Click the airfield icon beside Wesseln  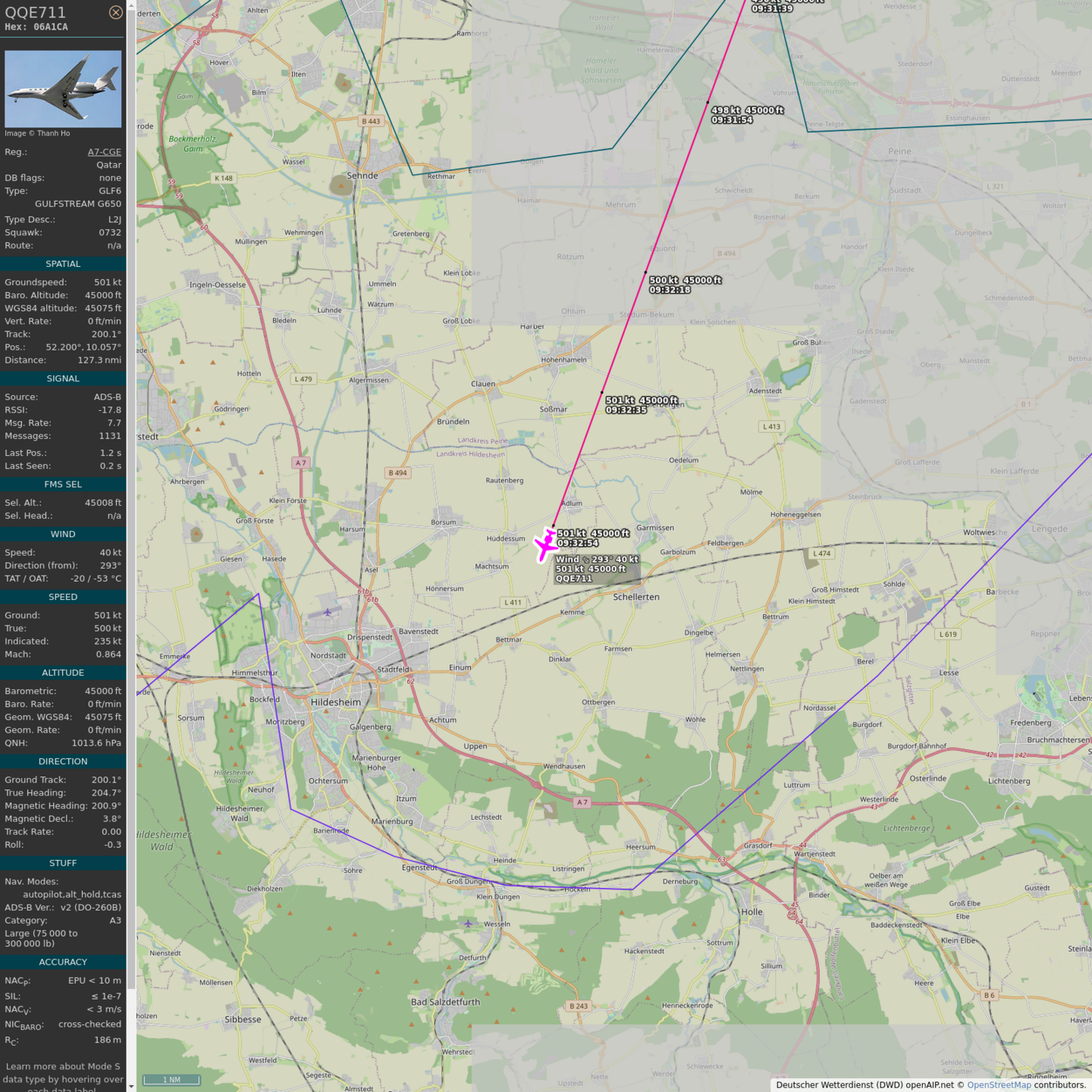tap(468, 923)
